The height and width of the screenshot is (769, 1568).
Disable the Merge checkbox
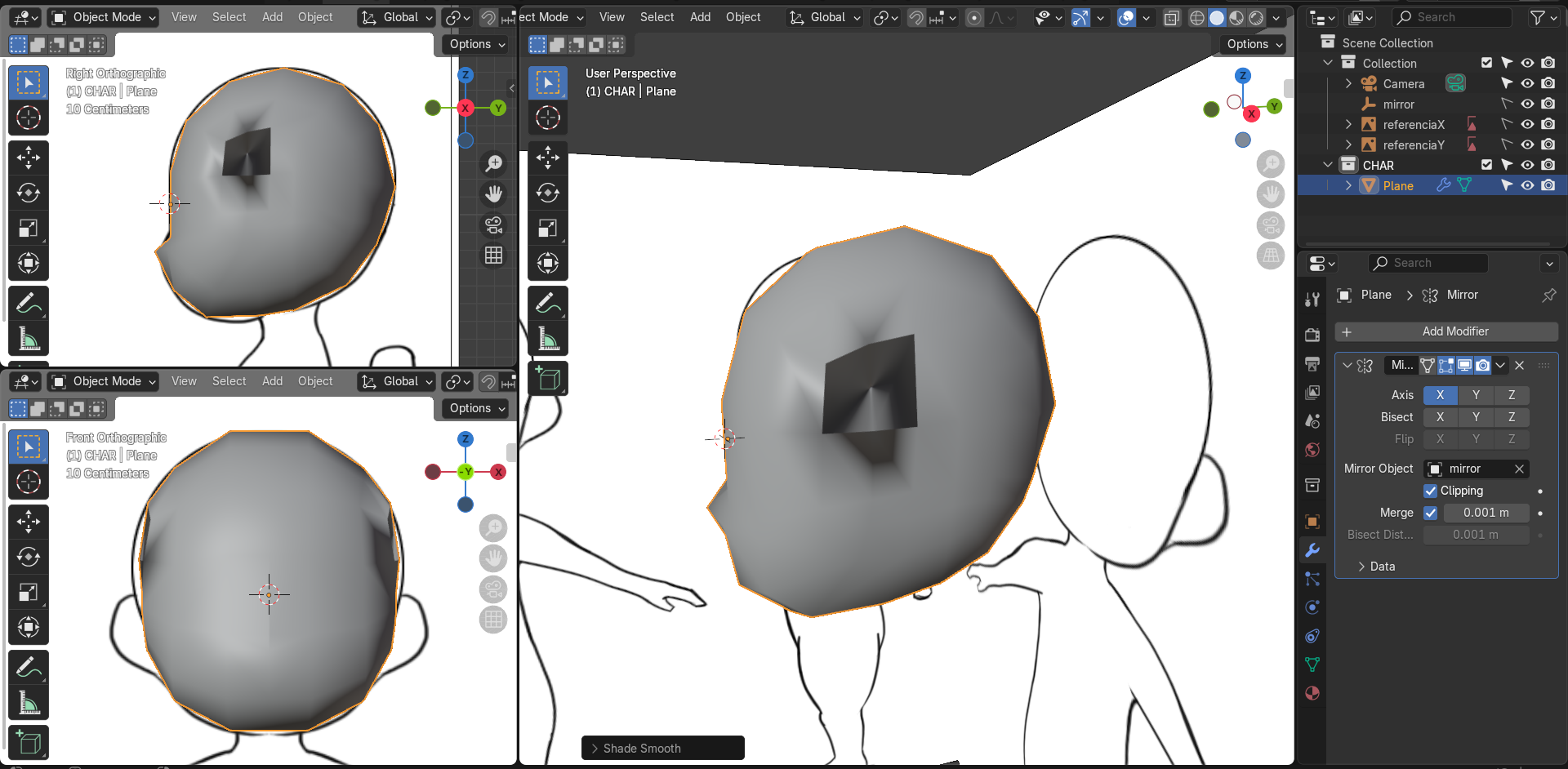pos(1431,513)
